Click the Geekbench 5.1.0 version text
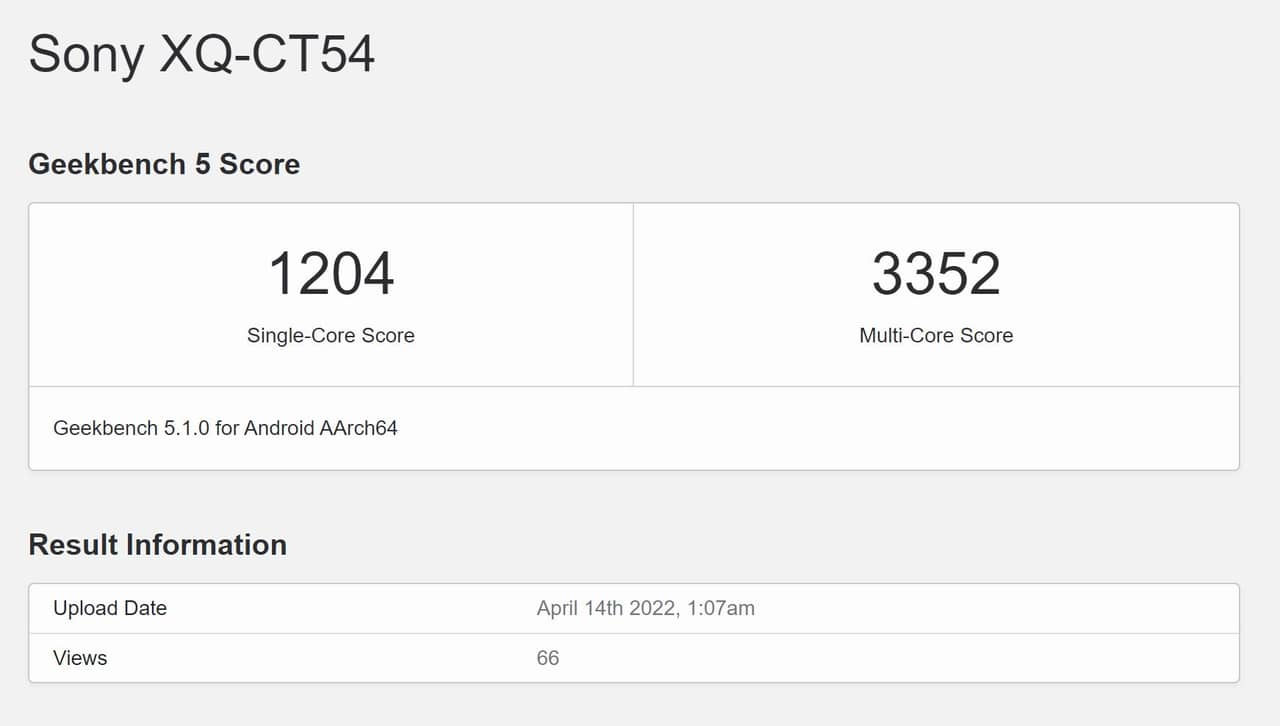Screen dimensions: 1280x726 pyautogui.click(x=131, y=428)
